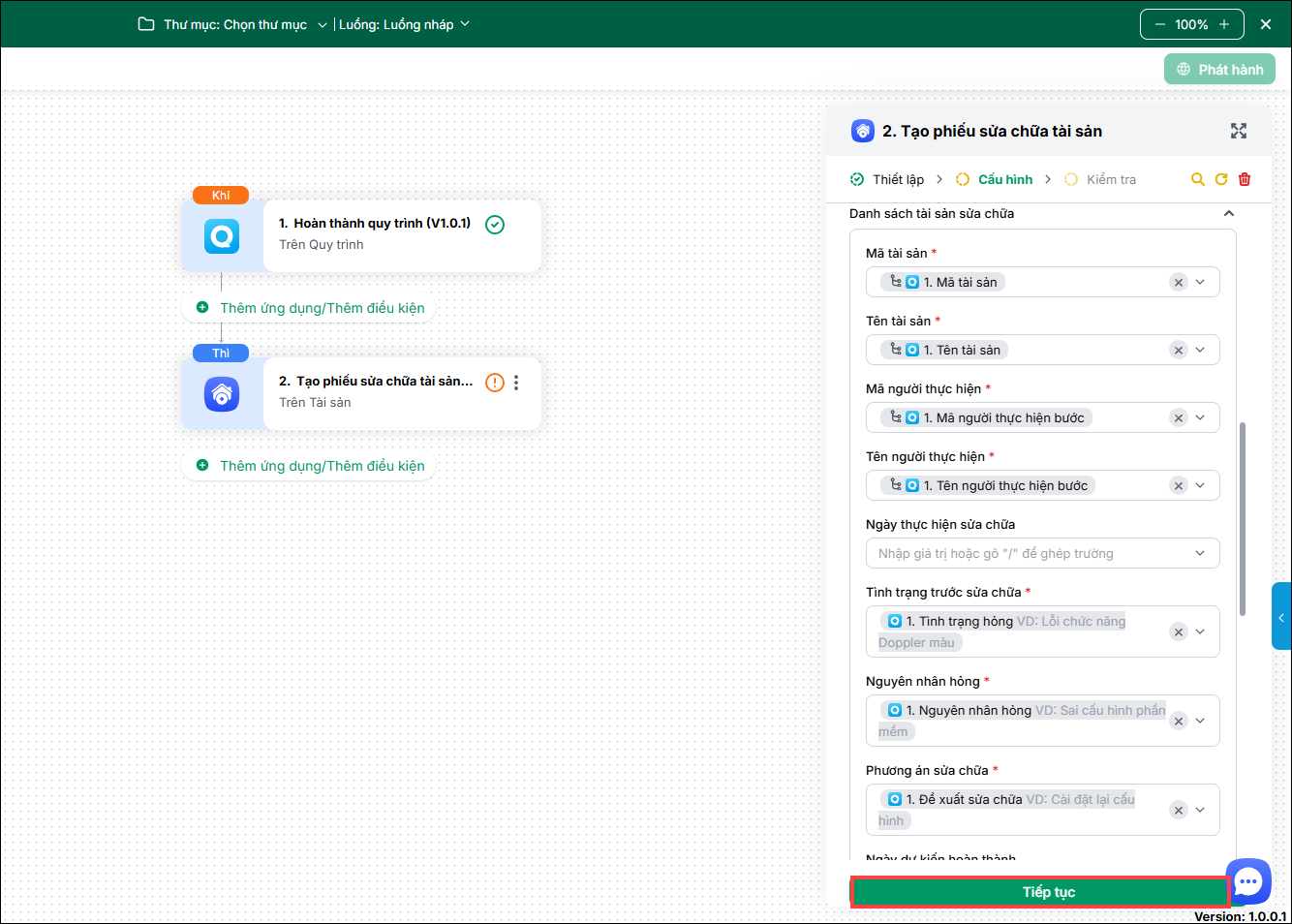Click the zoom out minus icon
The image size is (1292, 924).
(x=1159, y=24)
